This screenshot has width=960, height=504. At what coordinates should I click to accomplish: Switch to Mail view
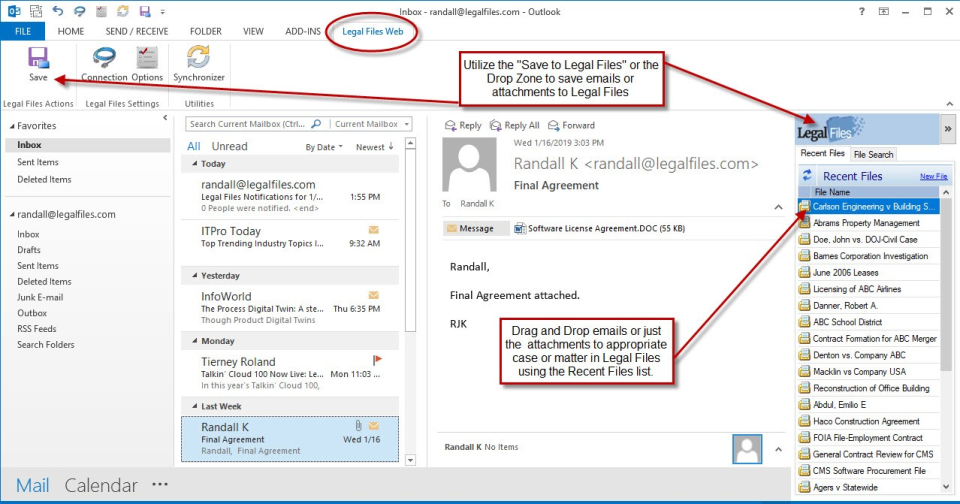click(32, 486)
